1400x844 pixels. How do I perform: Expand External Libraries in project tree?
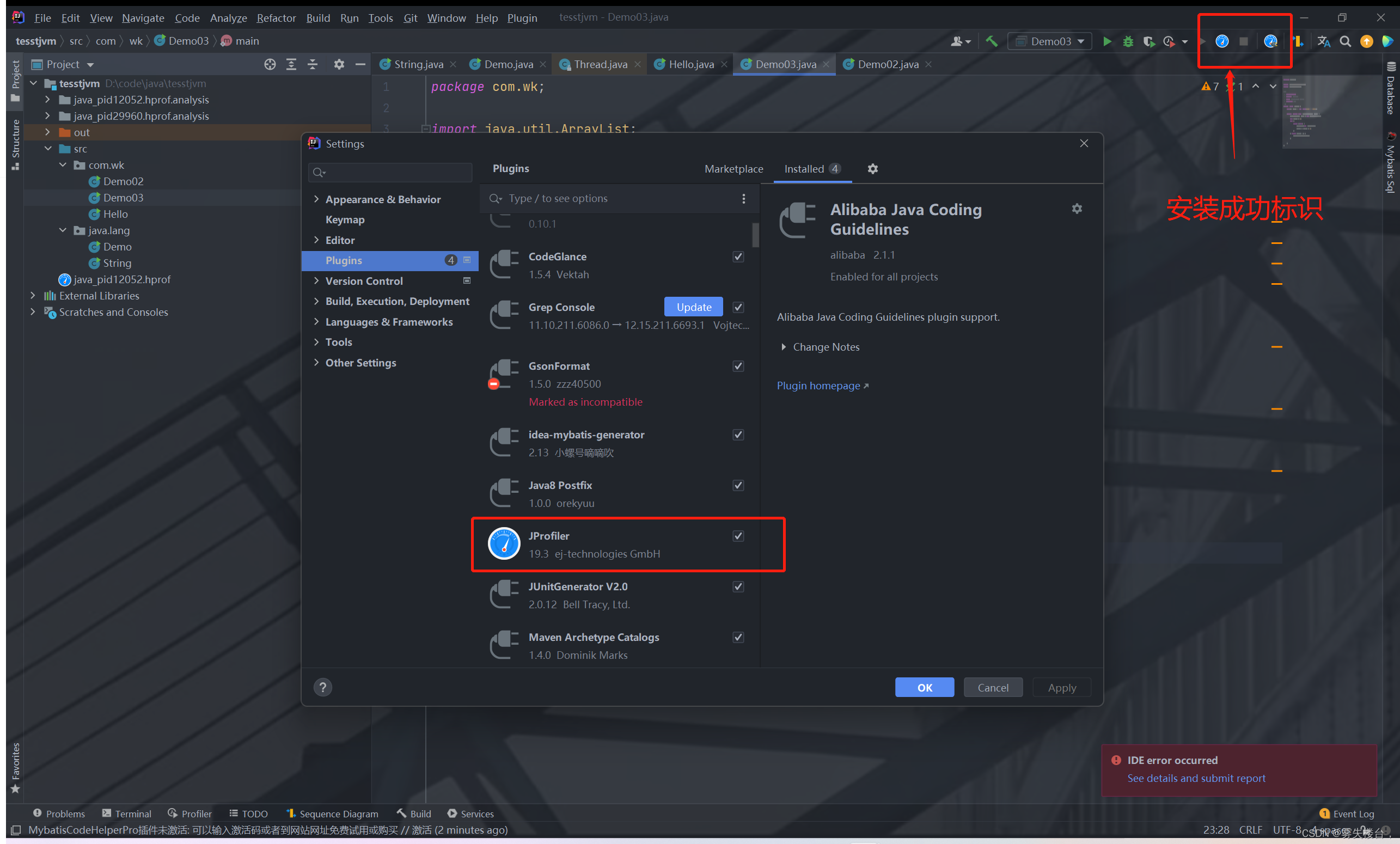tap(33, 296)
